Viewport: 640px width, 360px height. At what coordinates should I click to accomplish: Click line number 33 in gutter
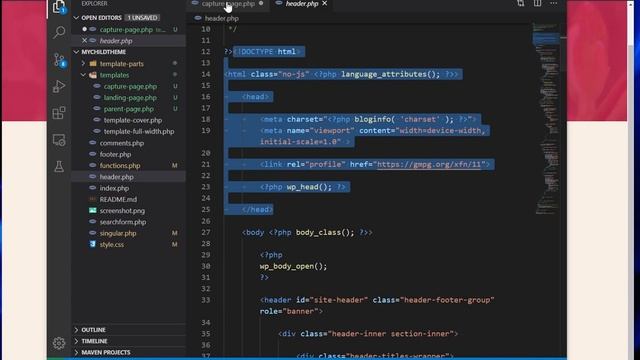(206, 300)
